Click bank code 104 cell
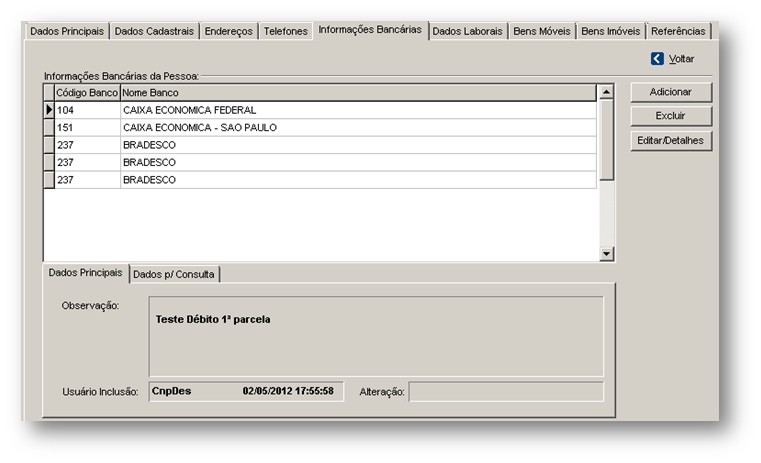The height and width of the screenshot is (463, 761). 87,110
